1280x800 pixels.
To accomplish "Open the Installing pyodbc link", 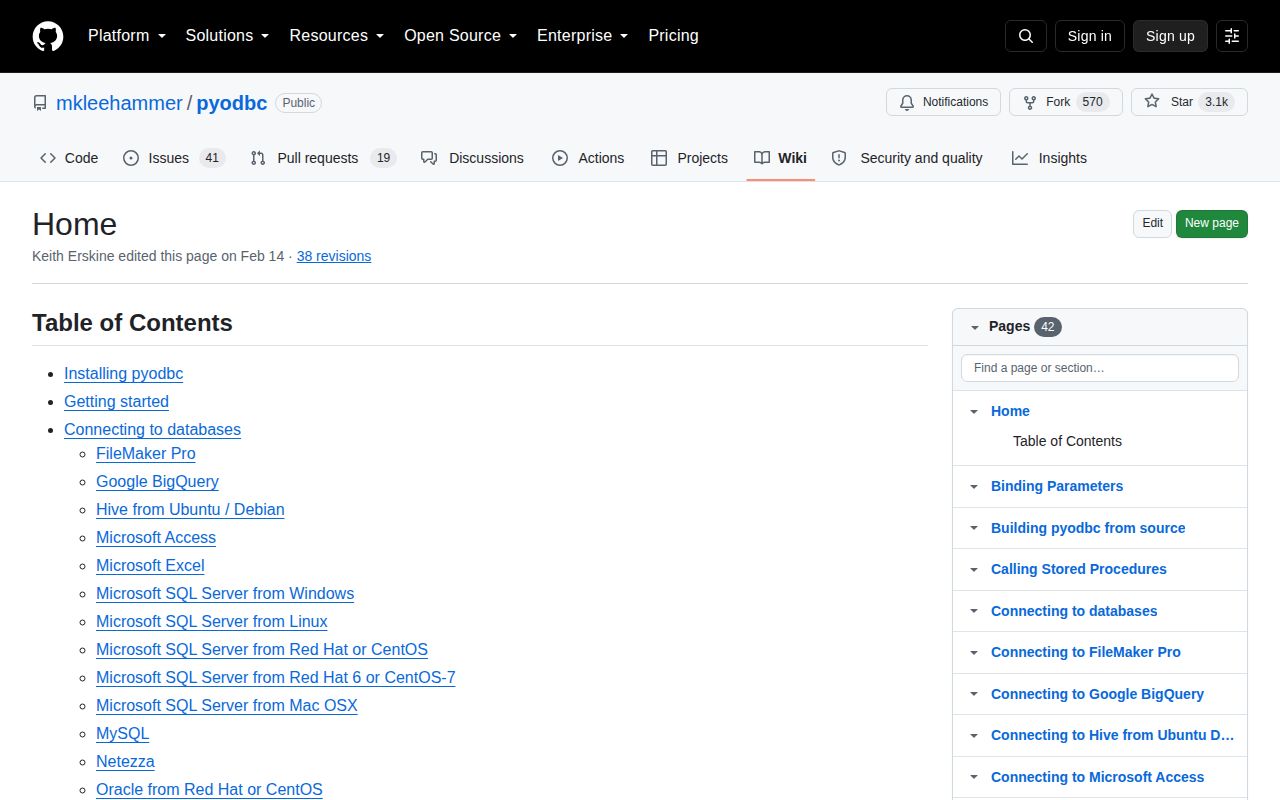I will [x=123, y=373].
